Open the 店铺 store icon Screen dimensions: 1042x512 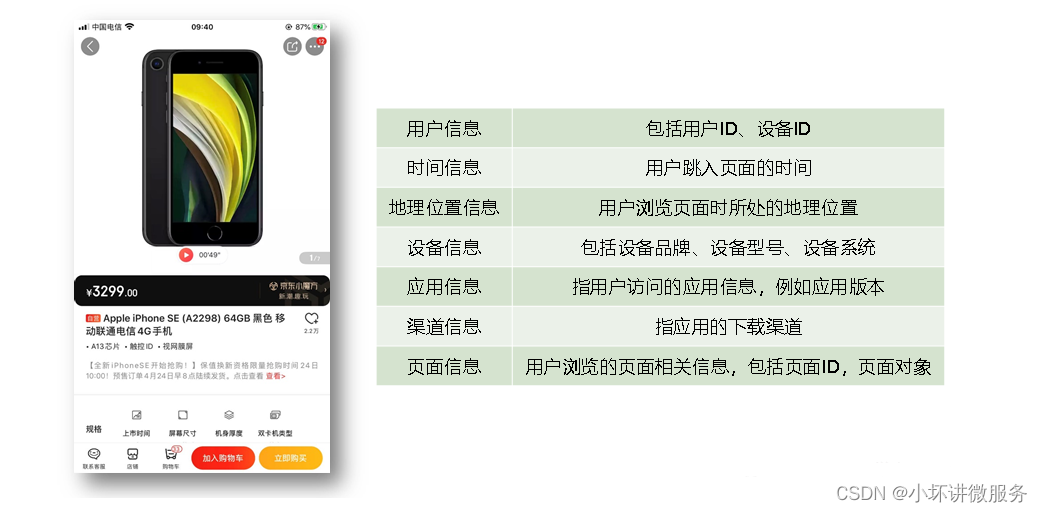(133, 454)
